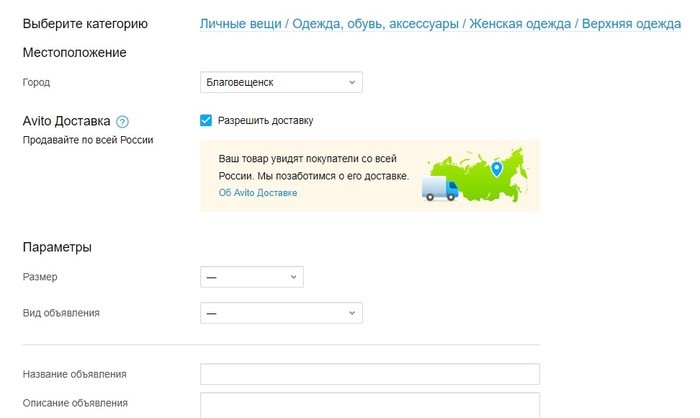Open the Вид объявления dropdown
This screenshot has height=418, width=700.
pyautogui.click(x=281, y=313)
